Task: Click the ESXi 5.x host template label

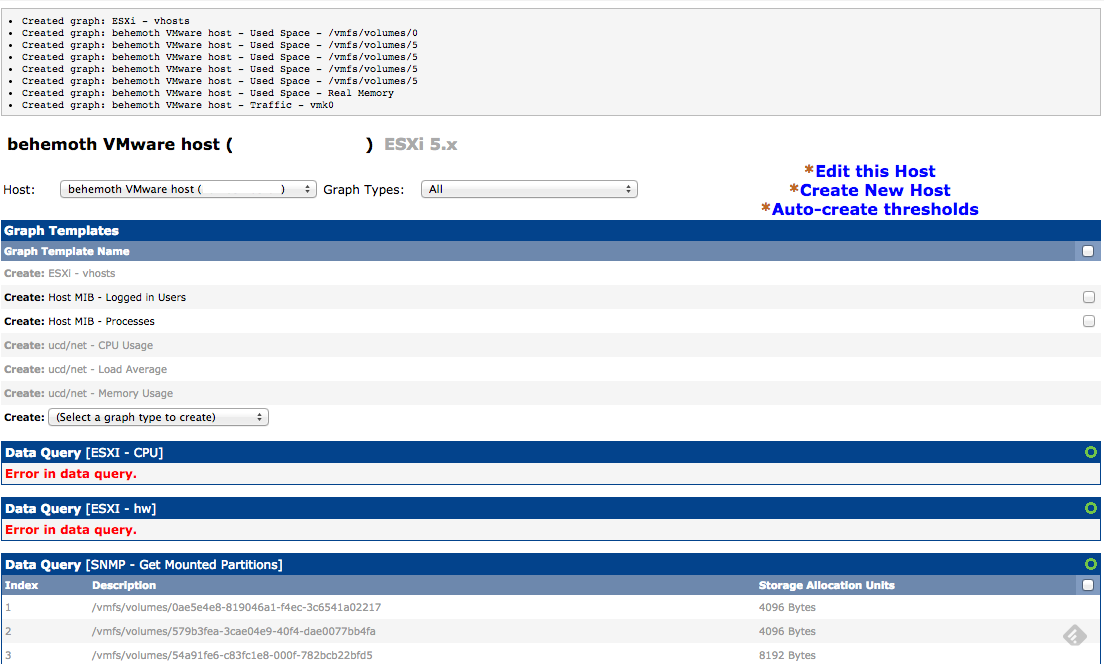Action: (x=420, y=144)
